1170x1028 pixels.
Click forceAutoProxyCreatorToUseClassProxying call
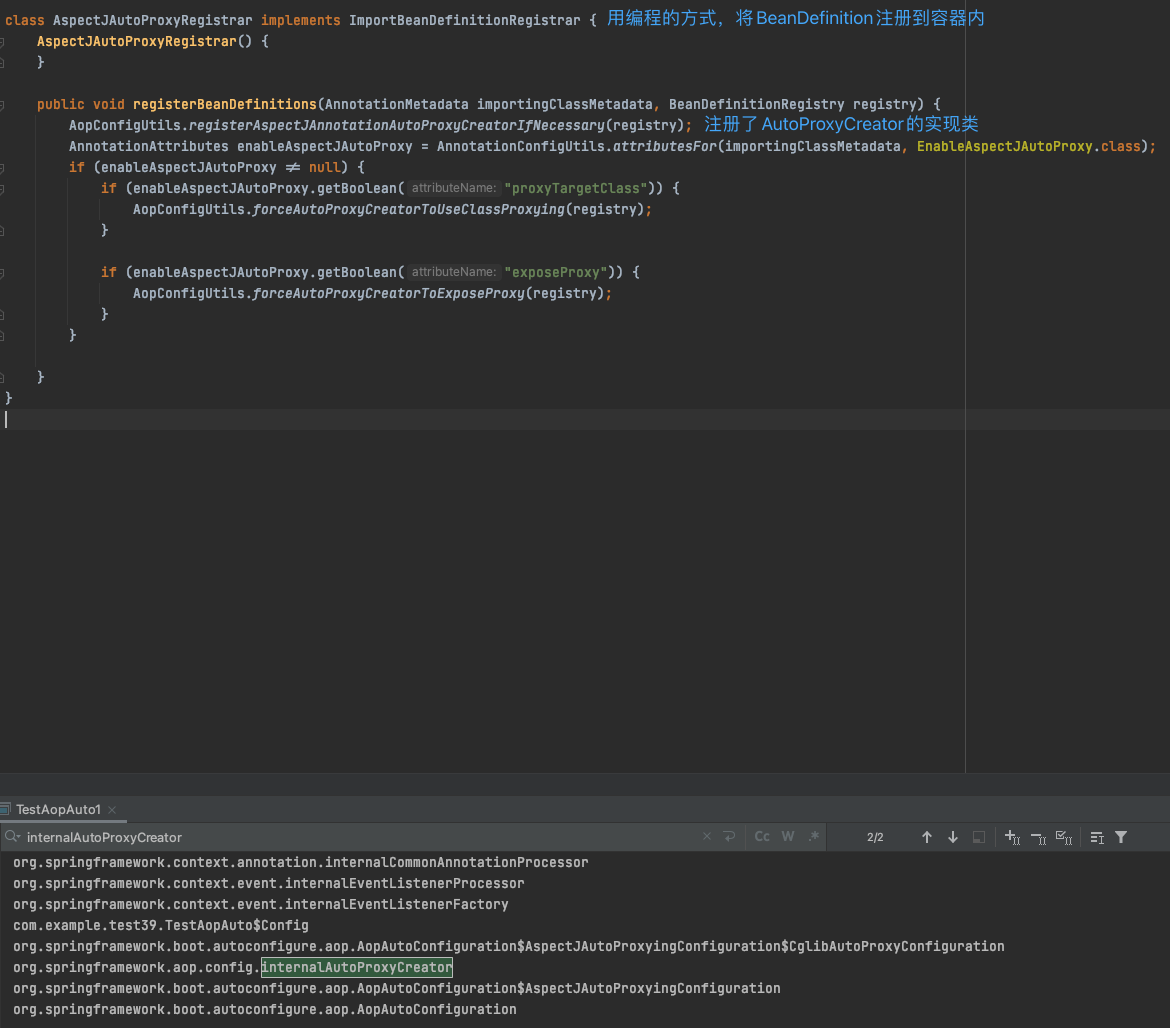[x=408, y=210]
